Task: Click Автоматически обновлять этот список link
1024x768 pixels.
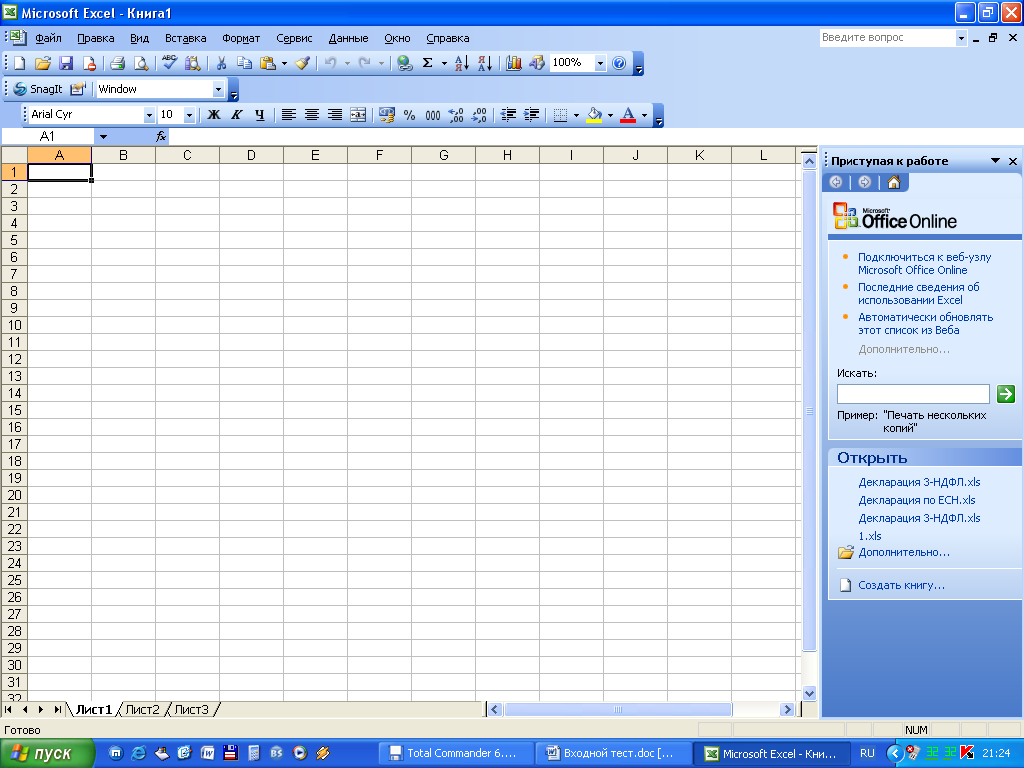Action: [925, 323]
